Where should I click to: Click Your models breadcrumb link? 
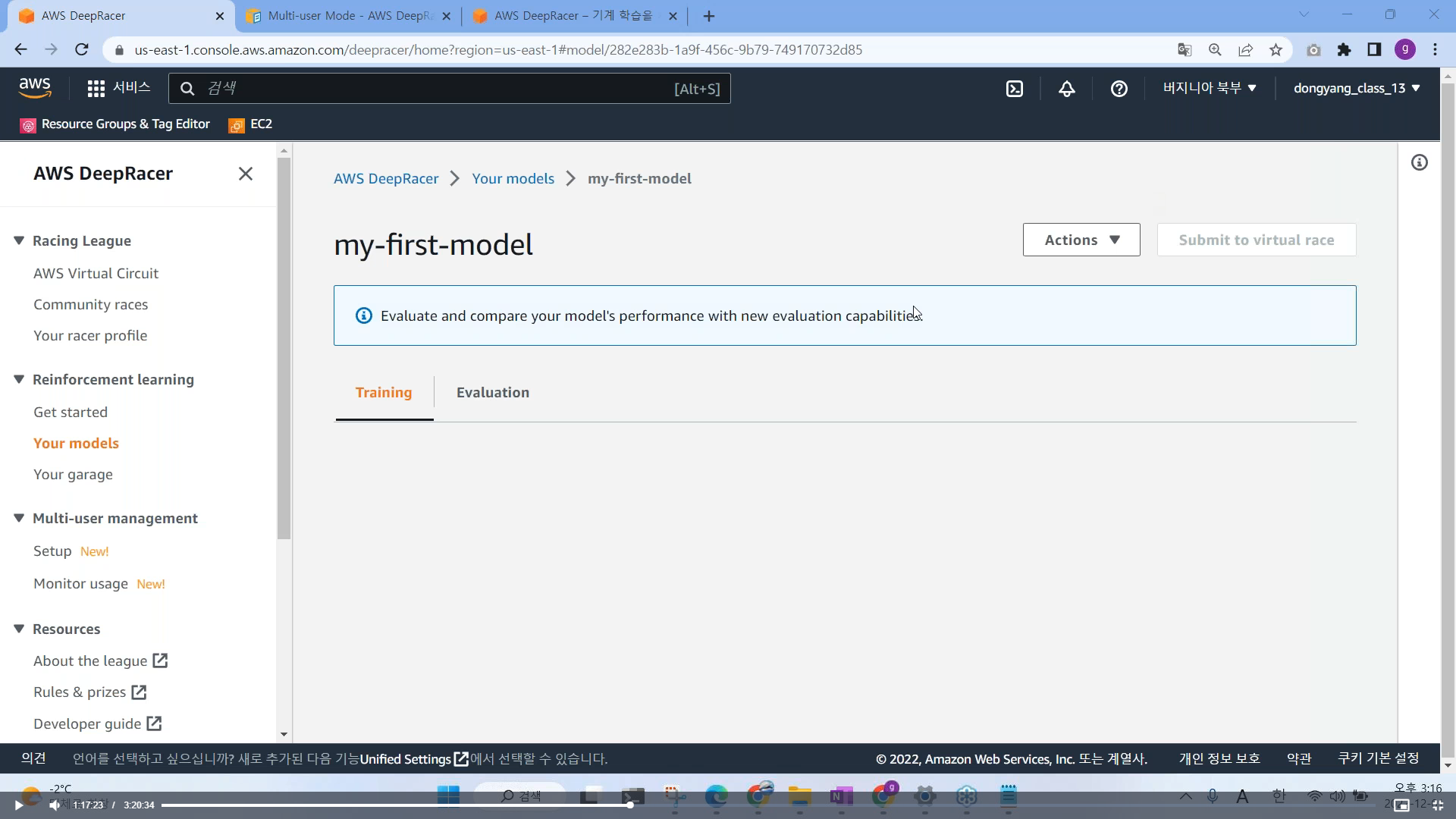[x=513, y=178]
